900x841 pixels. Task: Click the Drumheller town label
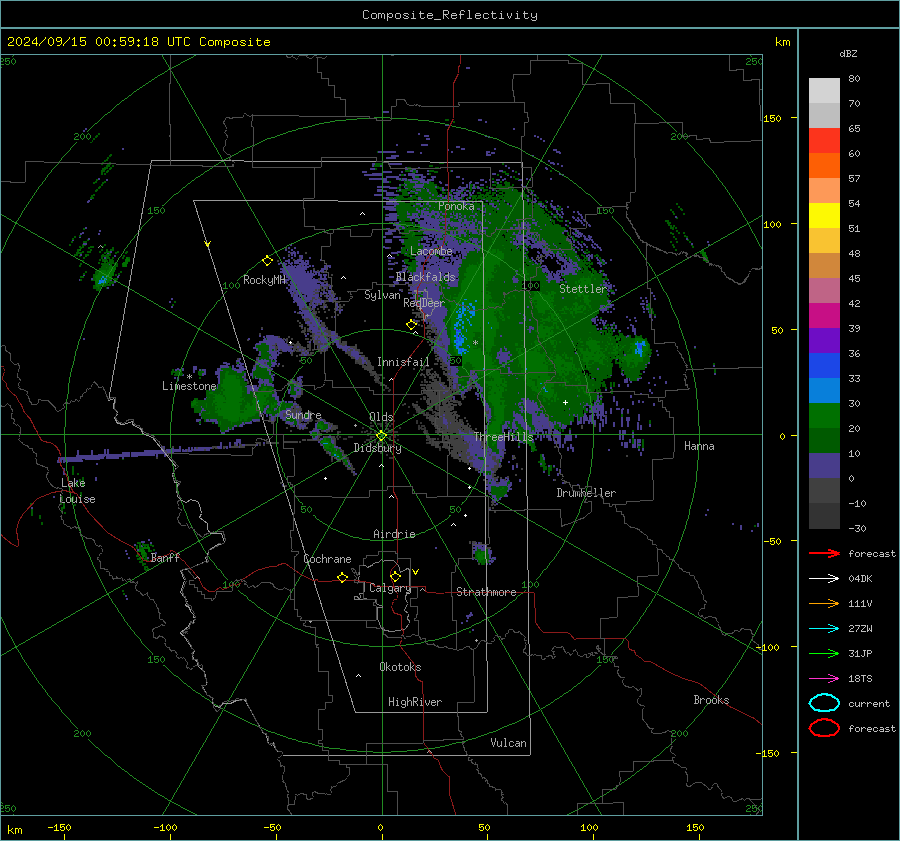[586, 493]
